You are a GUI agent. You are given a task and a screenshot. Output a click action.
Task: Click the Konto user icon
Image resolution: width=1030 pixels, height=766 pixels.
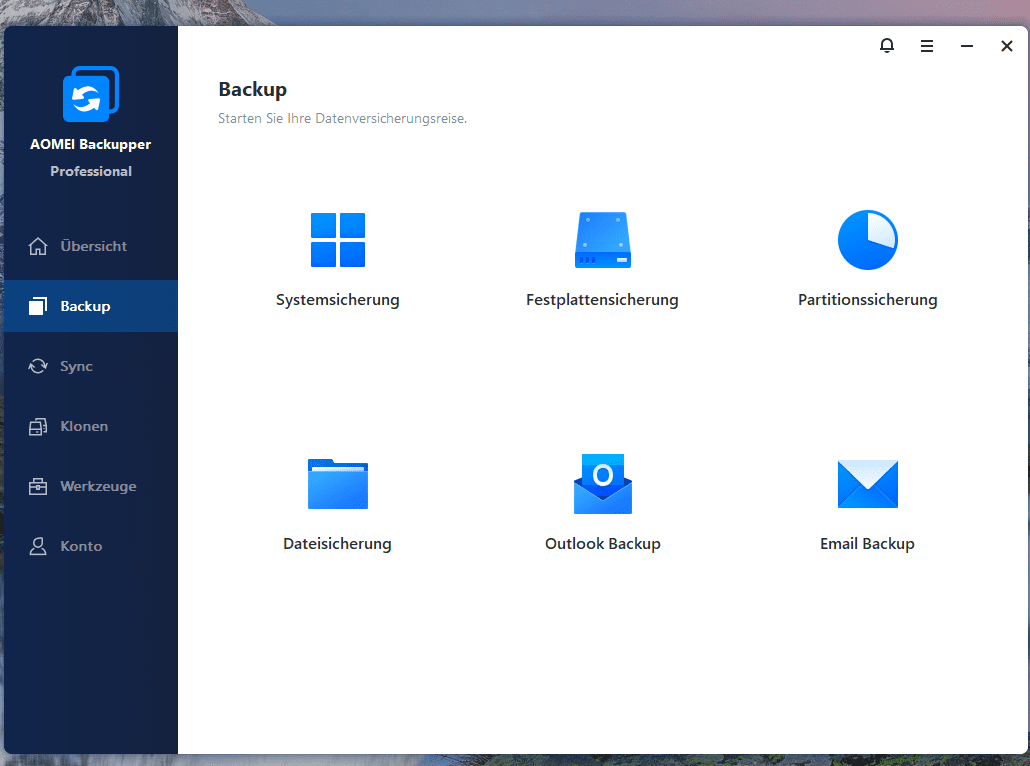tap(38, 546)
